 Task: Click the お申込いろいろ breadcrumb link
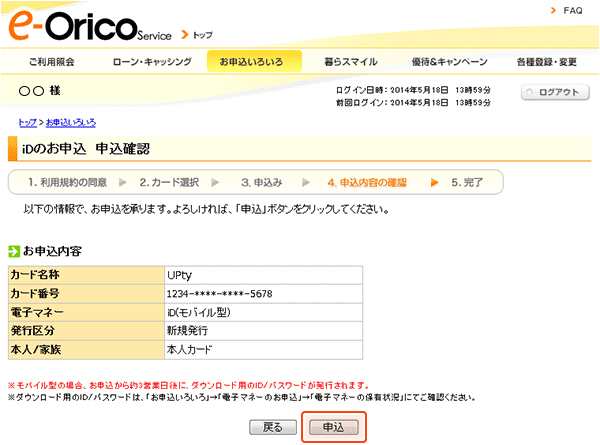(x=71, y=122)
